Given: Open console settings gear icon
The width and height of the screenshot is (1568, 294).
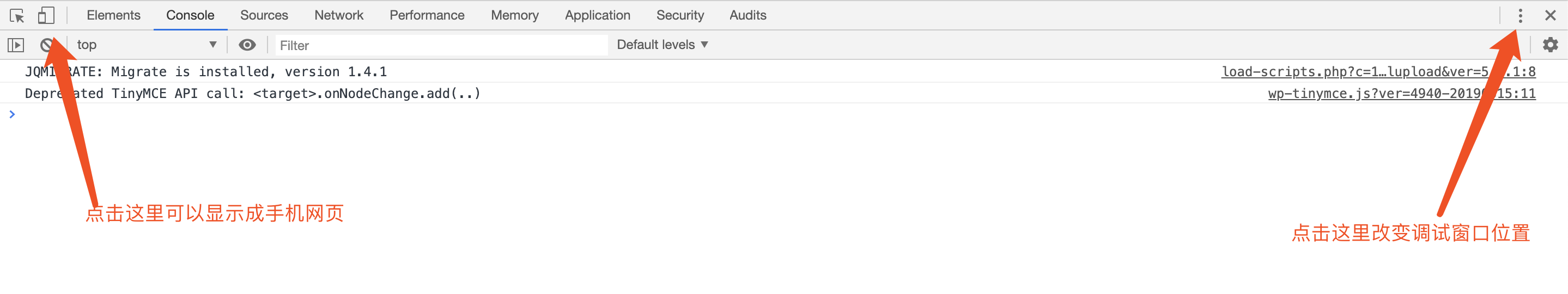Looking at the screenshot, I should (1551, 45).
